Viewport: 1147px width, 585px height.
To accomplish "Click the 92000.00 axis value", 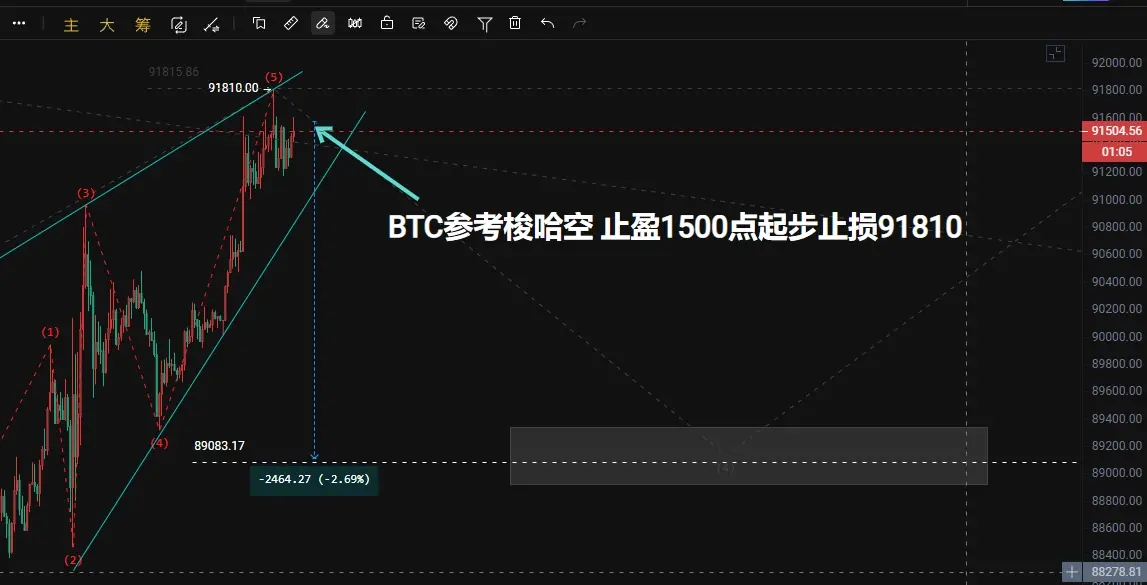I will click(x=1116, y=62).
